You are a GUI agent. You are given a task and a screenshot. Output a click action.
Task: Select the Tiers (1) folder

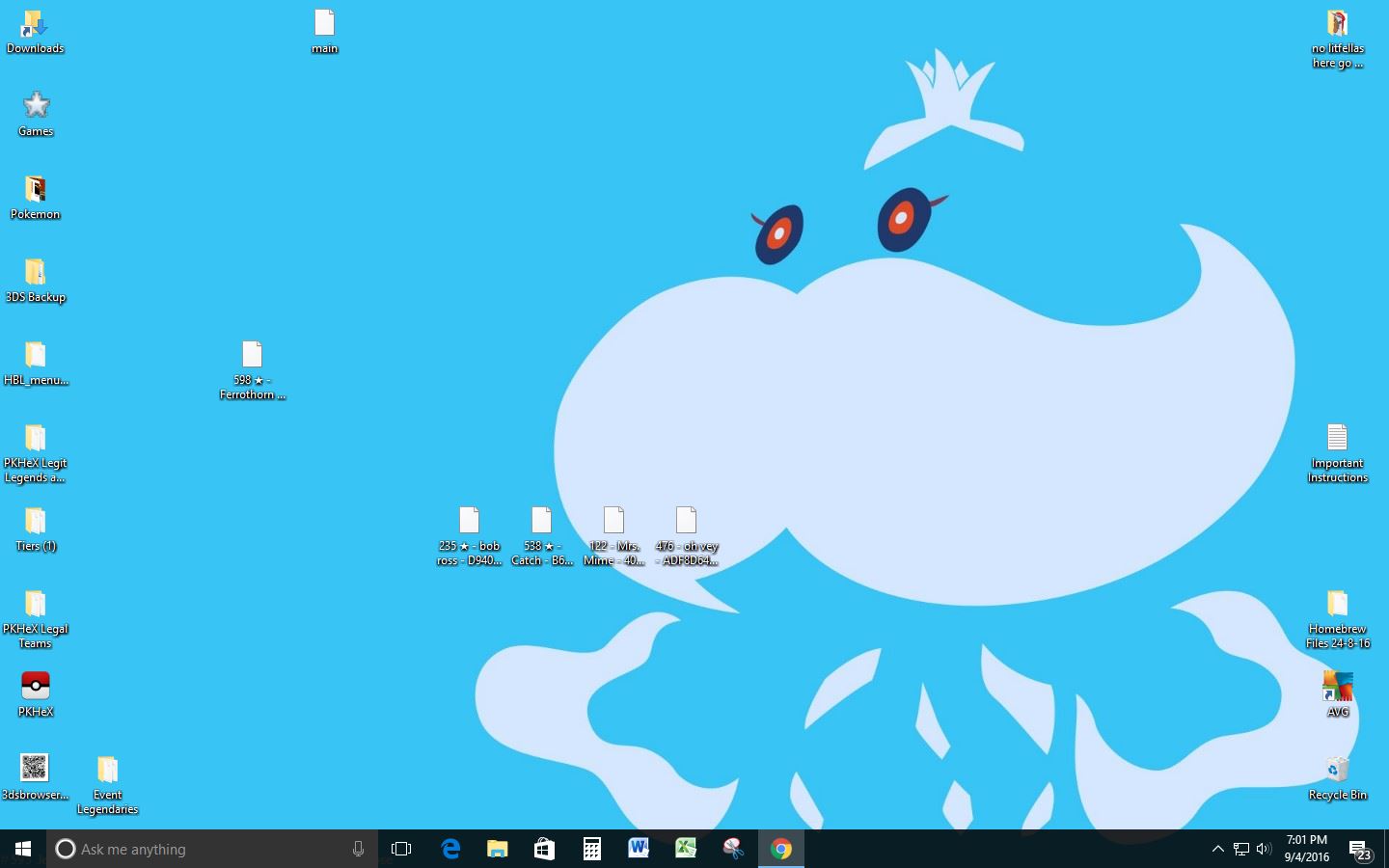(x=36, y=529)
